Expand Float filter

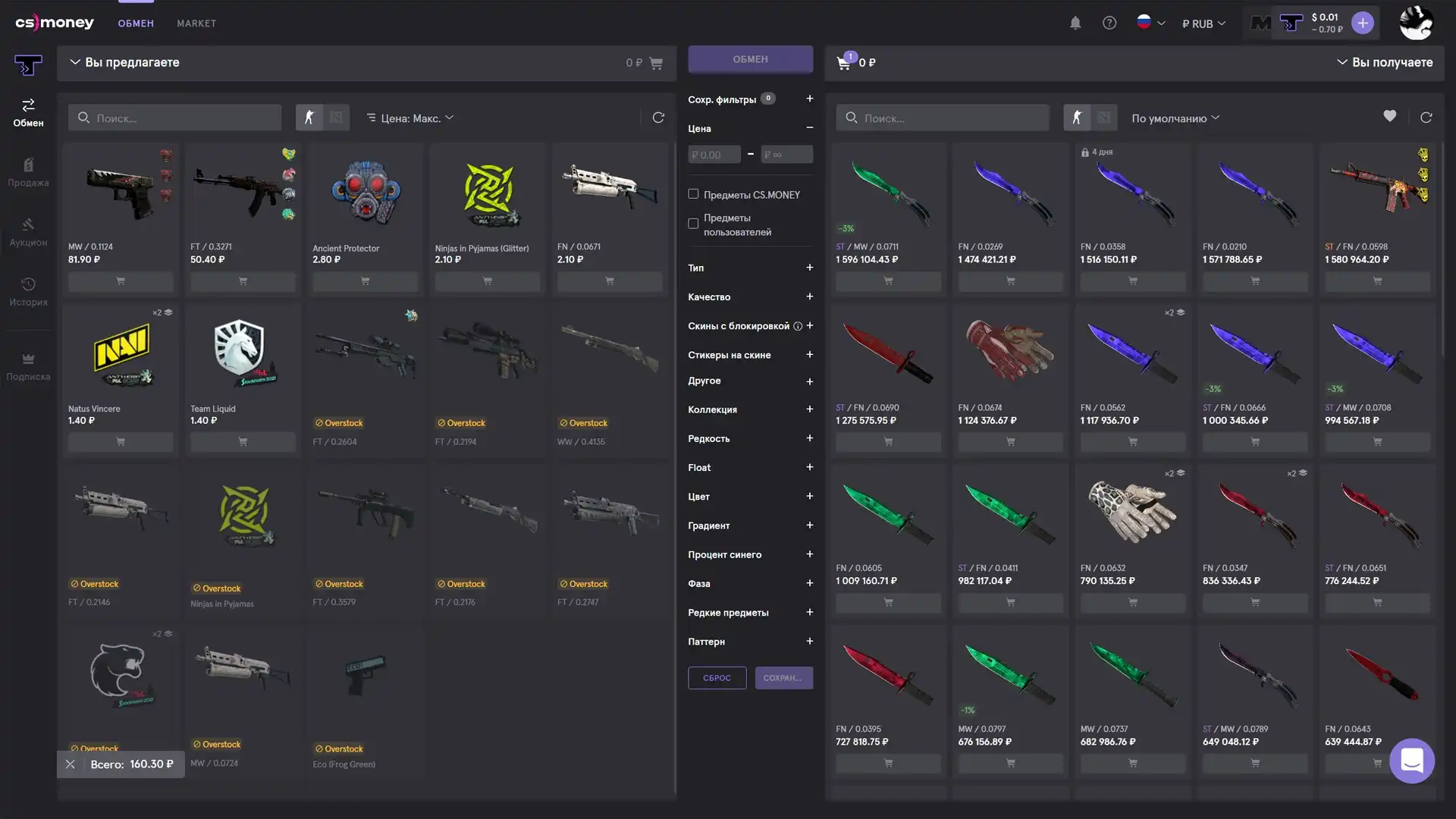point(809,468)
